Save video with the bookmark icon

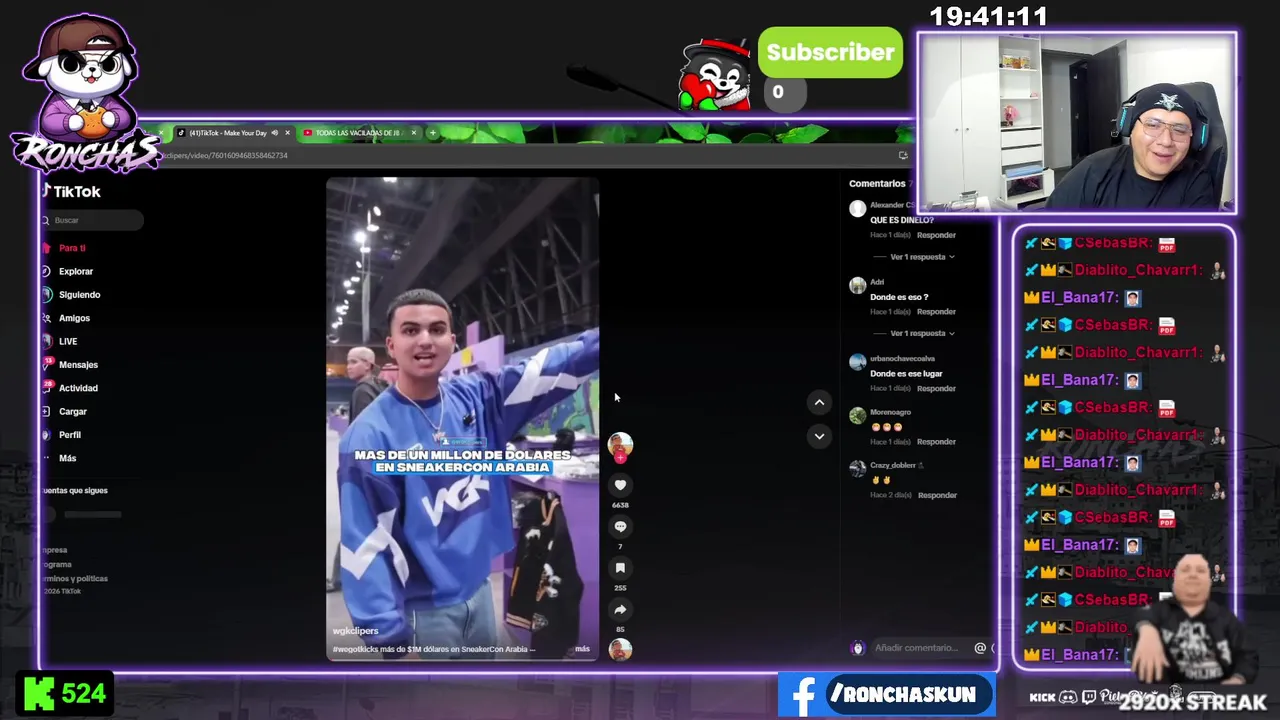(620, 568)
